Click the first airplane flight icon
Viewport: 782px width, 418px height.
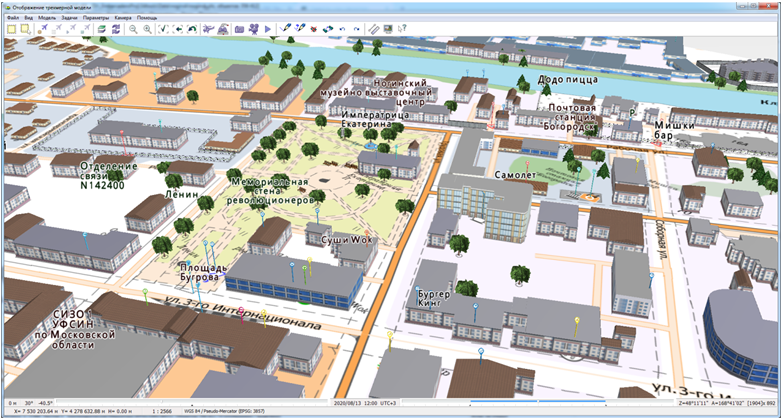(x=43, y=29)
